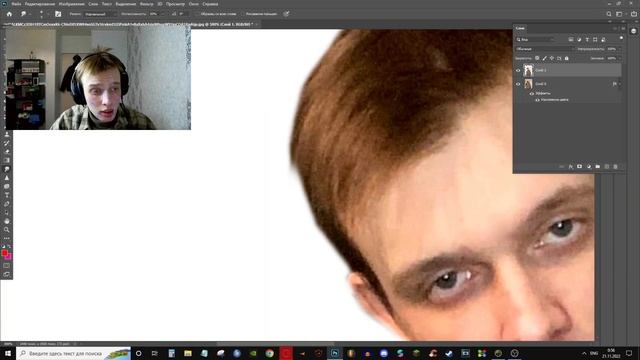Open the brush settings panel icon
This screenshot has height=360, width=640.
click(58, 14)
